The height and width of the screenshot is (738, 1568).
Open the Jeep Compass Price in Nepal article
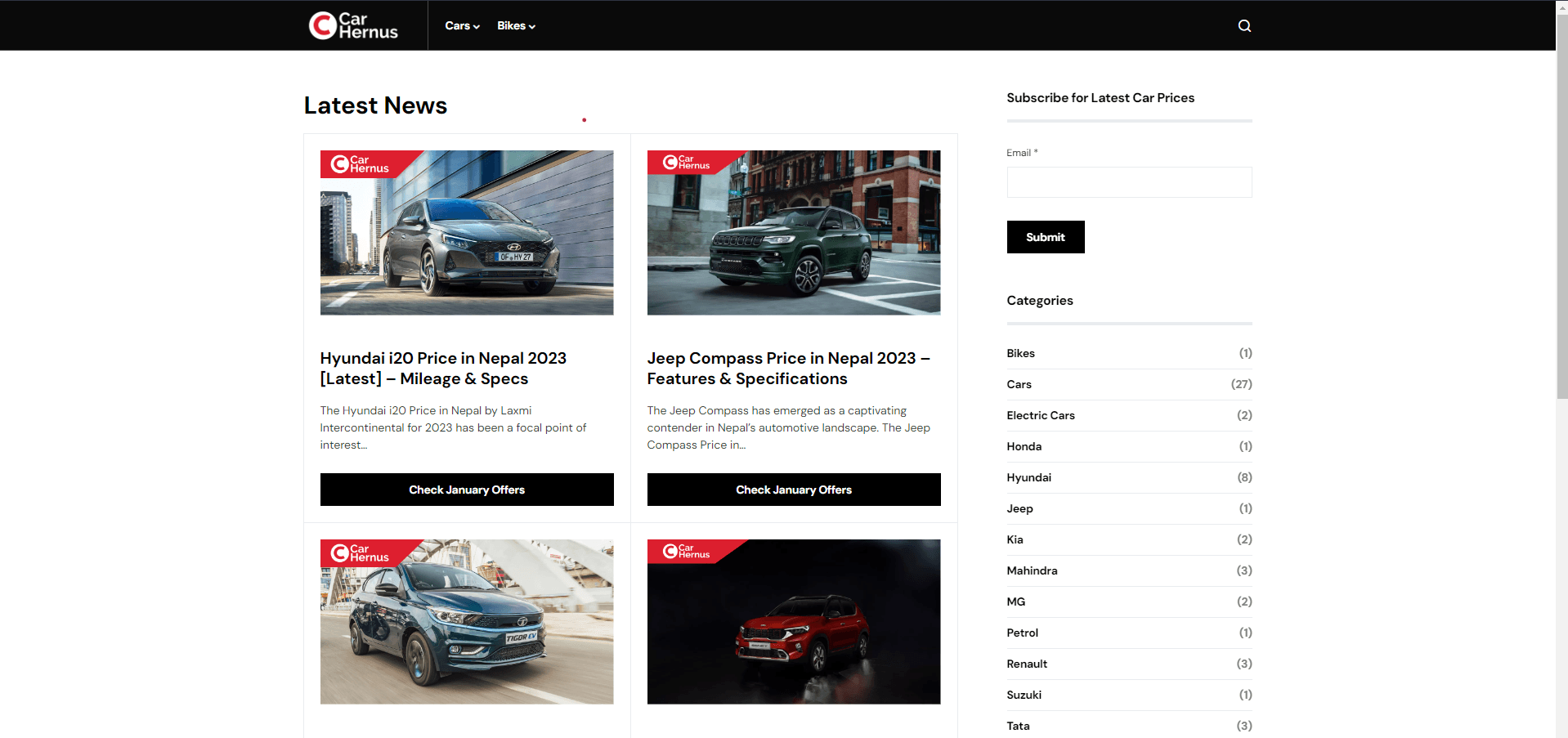[787, 368]
